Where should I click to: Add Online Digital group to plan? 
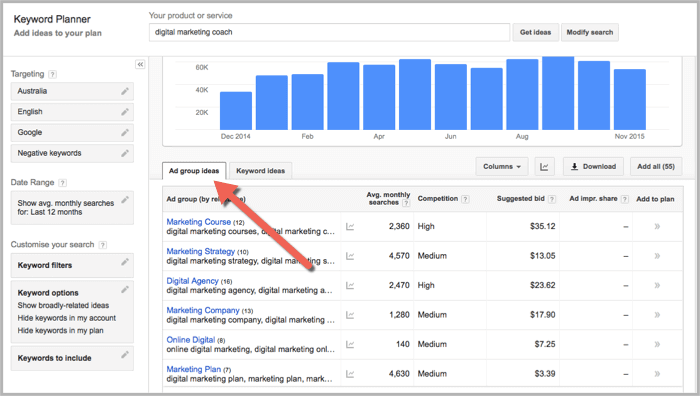click(x=657, y=344)
